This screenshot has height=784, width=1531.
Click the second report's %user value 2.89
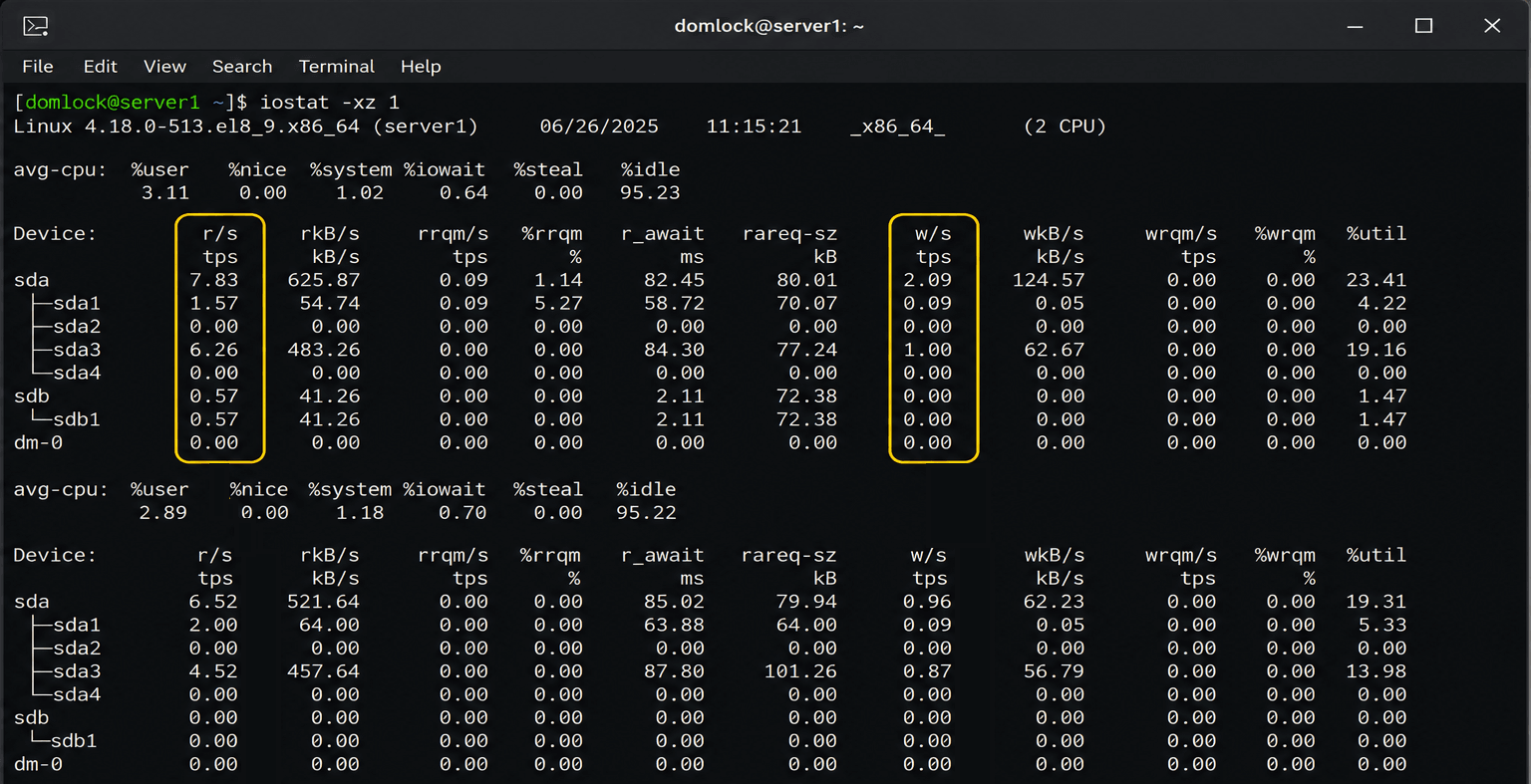[162, 514]
